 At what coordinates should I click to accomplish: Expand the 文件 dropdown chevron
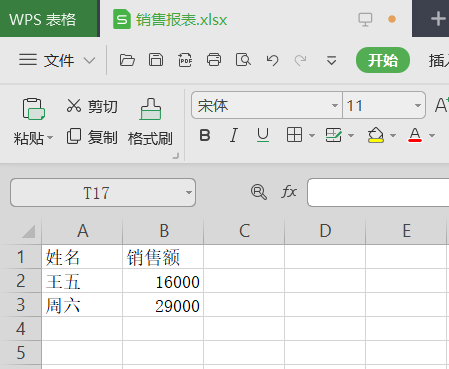click(x=89, y=61)
